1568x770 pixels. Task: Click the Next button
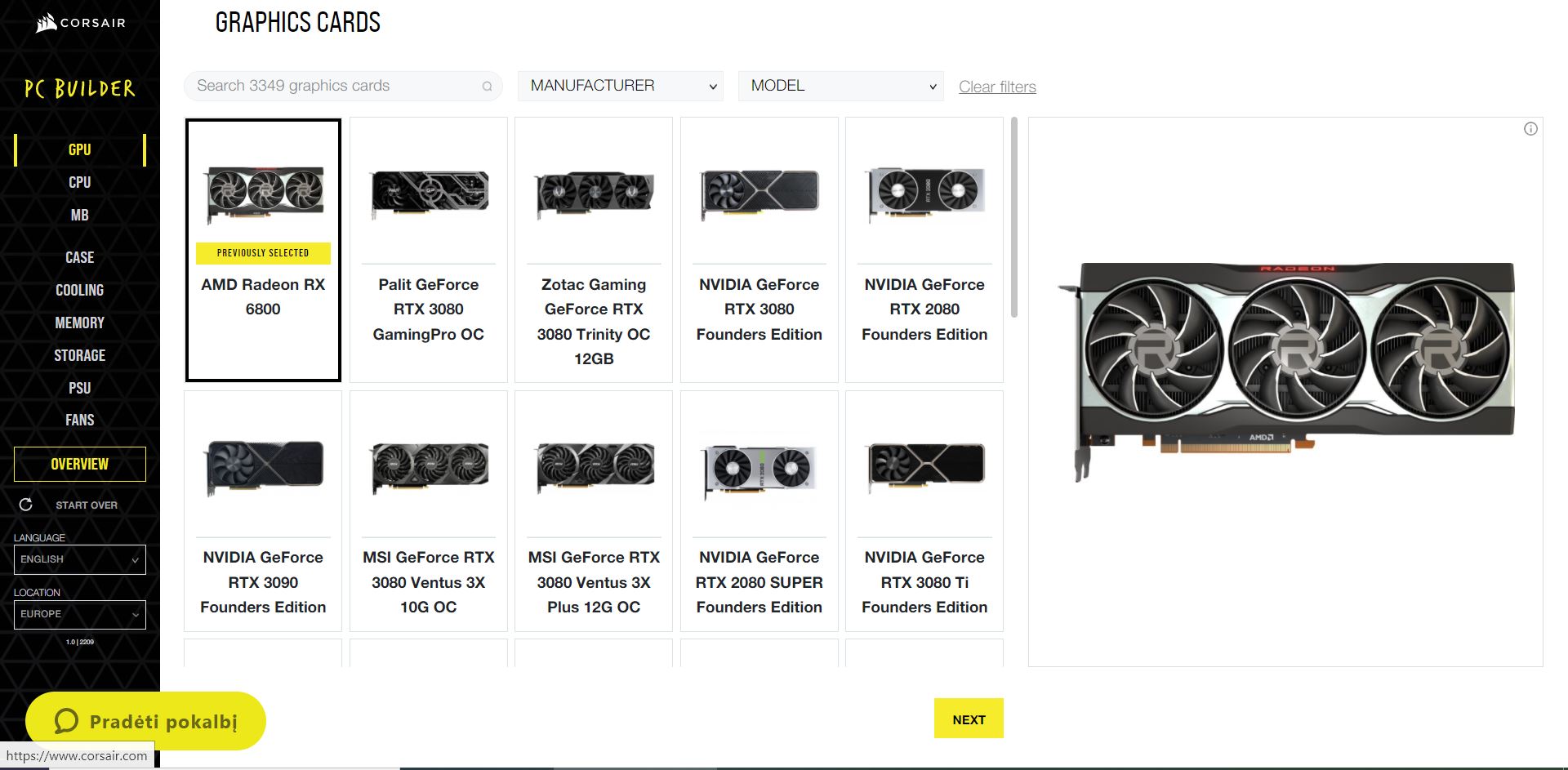pyautogui.click(x=969, y=719)
